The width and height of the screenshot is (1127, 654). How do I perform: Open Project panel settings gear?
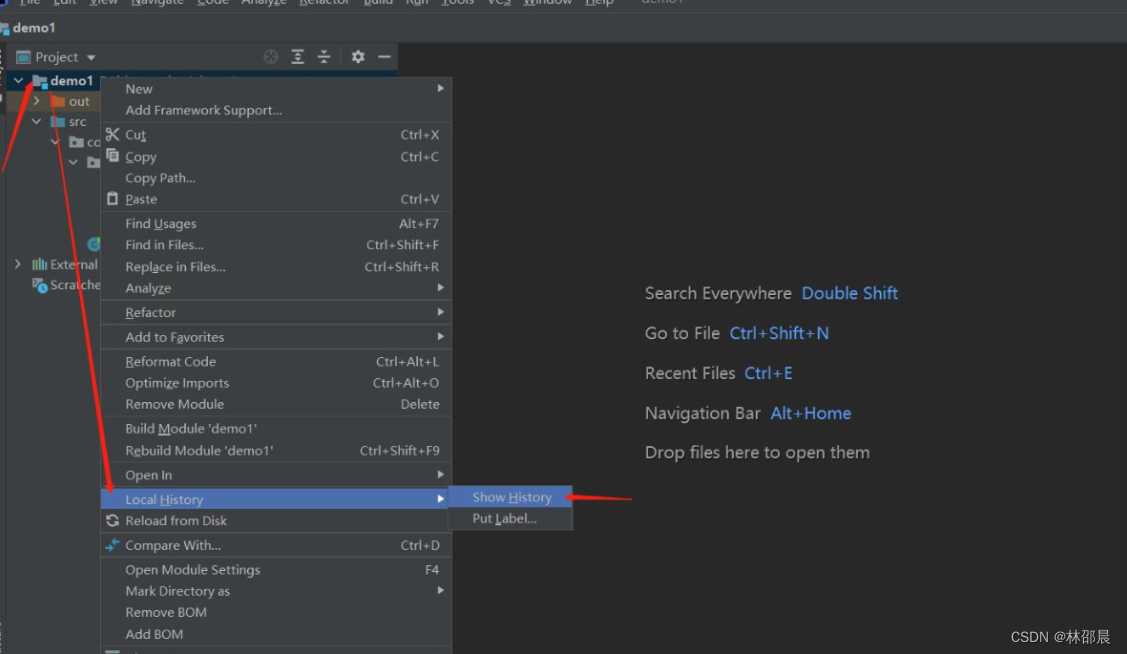point(358,57)
